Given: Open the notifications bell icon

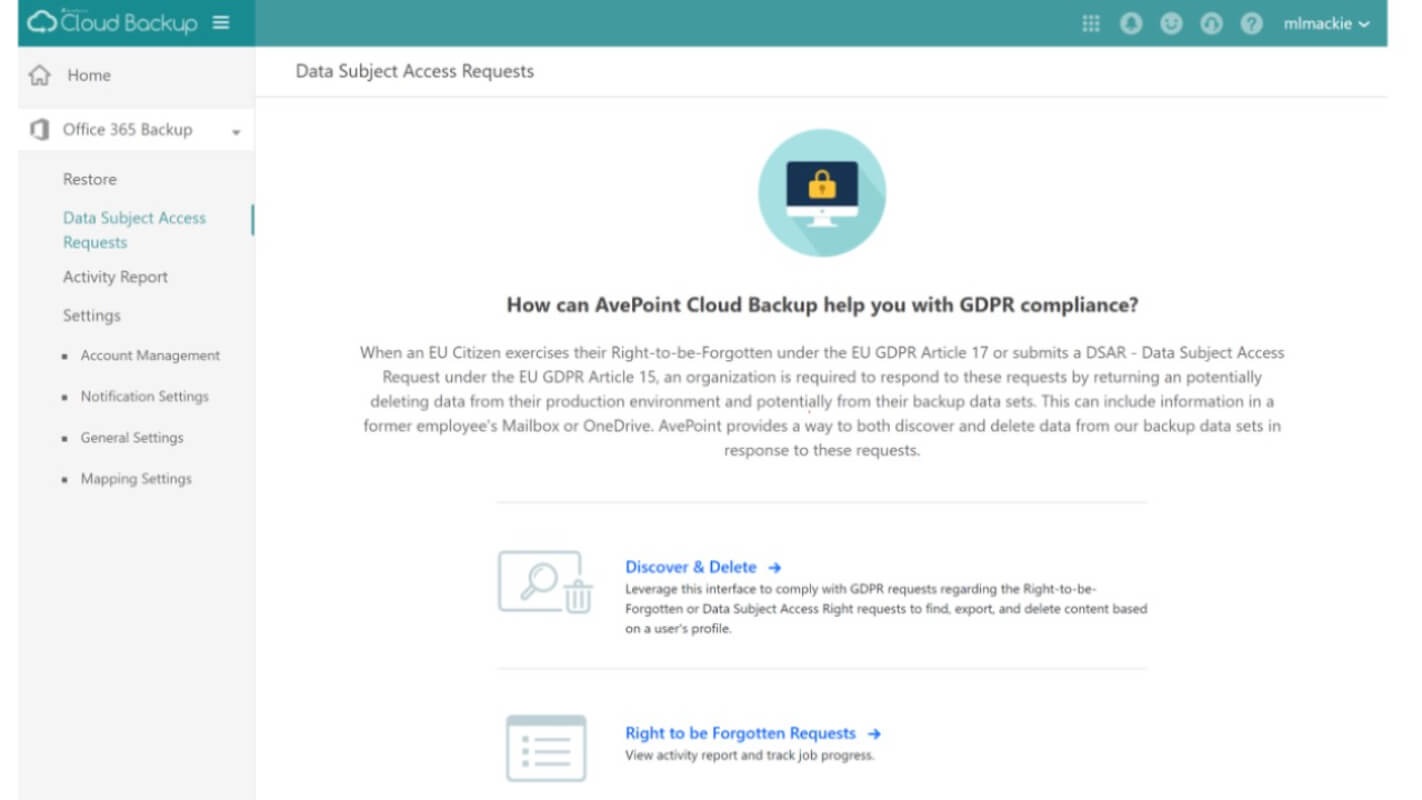Looking at the screenshot, I should (1131, 24).
